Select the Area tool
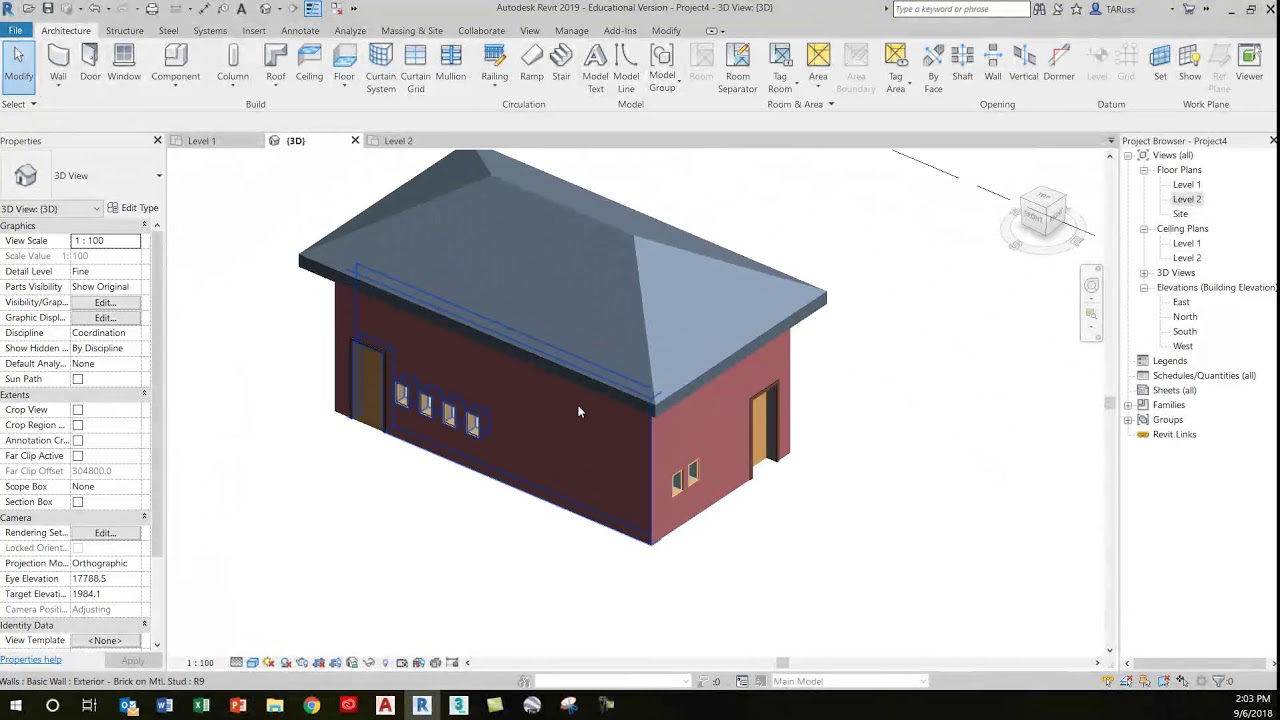Image resolution: width=1280 pixels, height=720 pixels. [818, 62]
